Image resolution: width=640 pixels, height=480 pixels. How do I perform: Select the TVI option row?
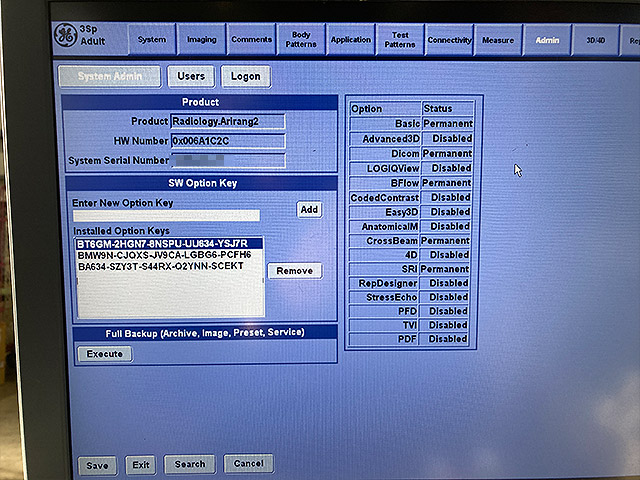tap(408, 325)
